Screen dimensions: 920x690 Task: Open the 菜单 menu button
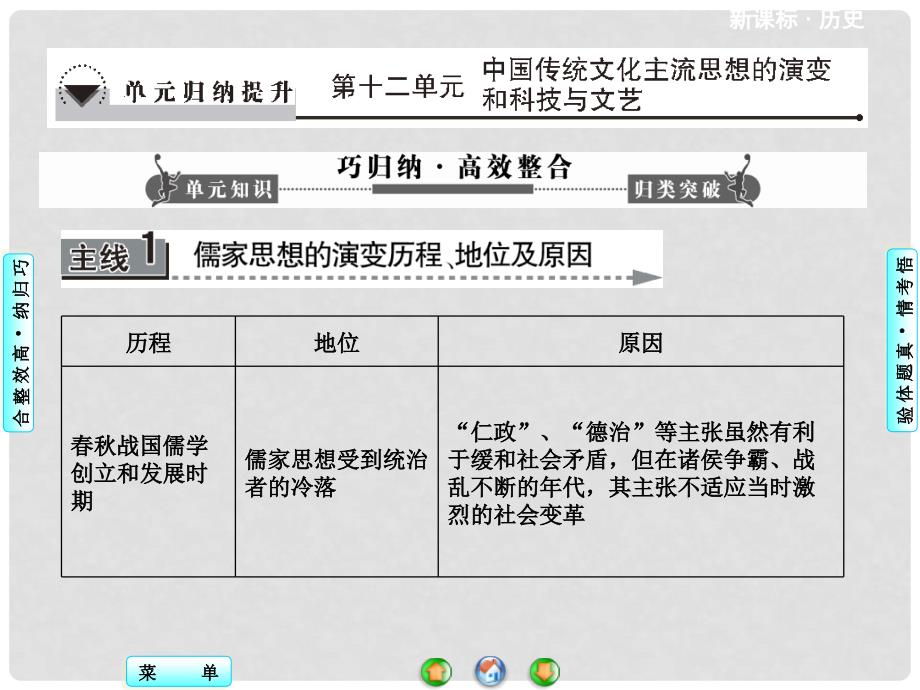pyautogui.click(x=179, y=673)
